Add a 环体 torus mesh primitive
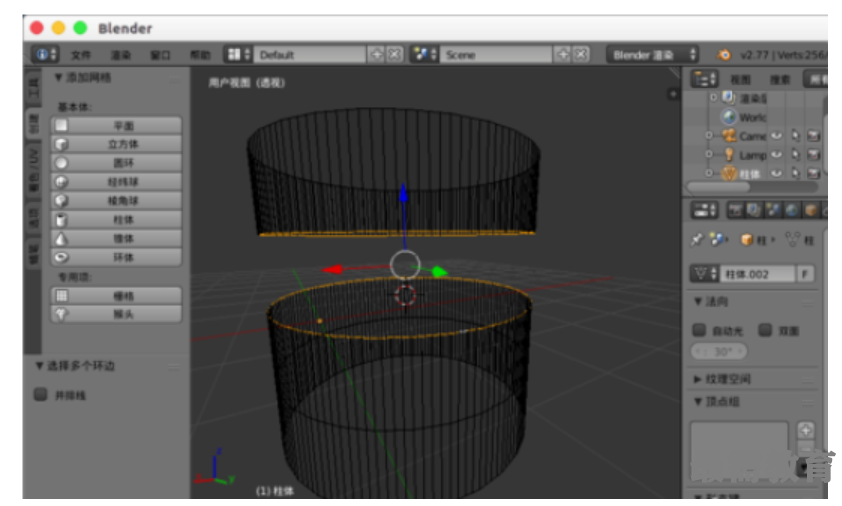842x506 pixels. pos(117,258)
